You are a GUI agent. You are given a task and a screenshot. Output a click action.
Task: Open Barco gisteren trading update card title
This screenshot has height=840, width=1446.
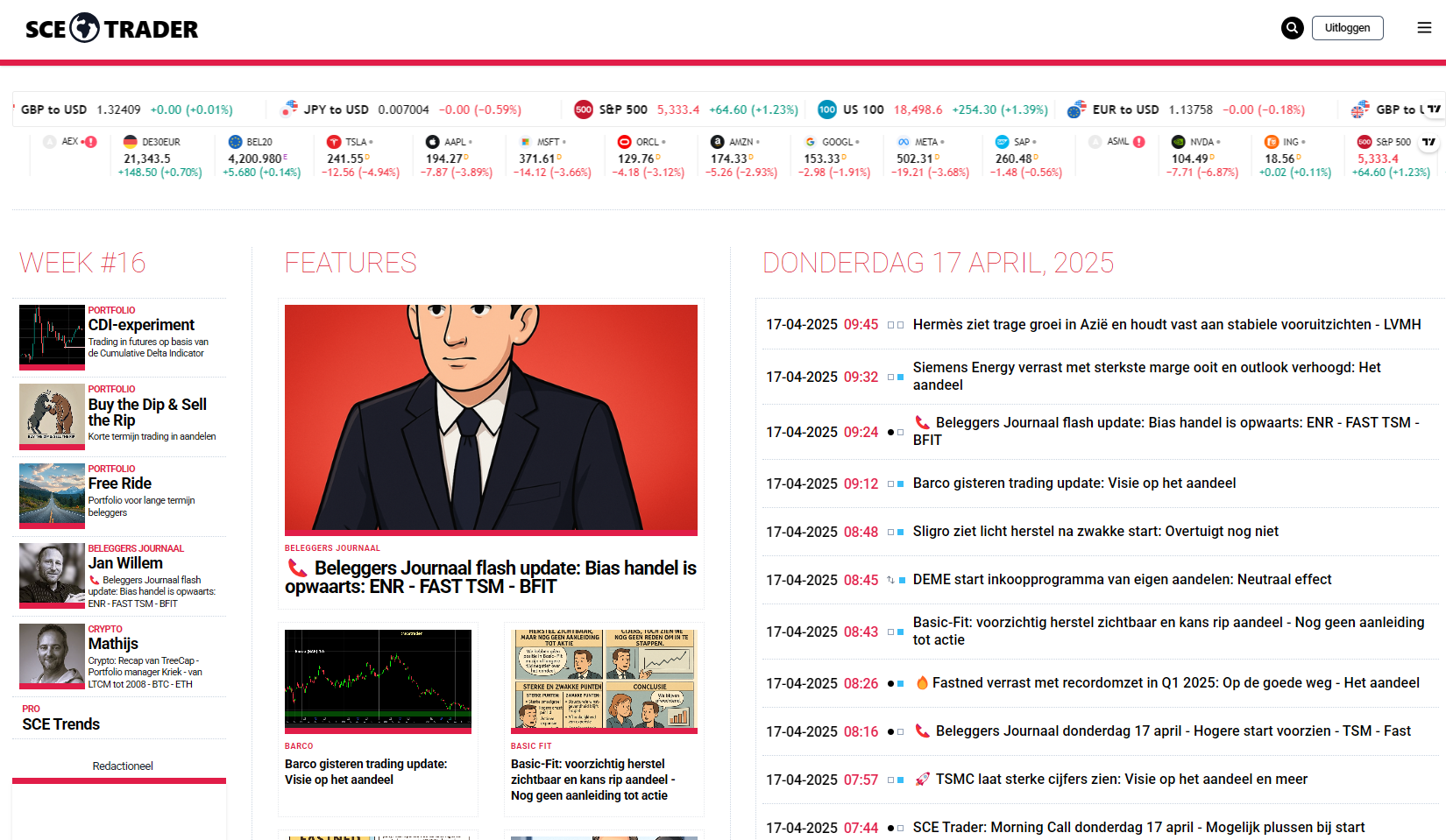pyautogui.click(x=365, y=772)
